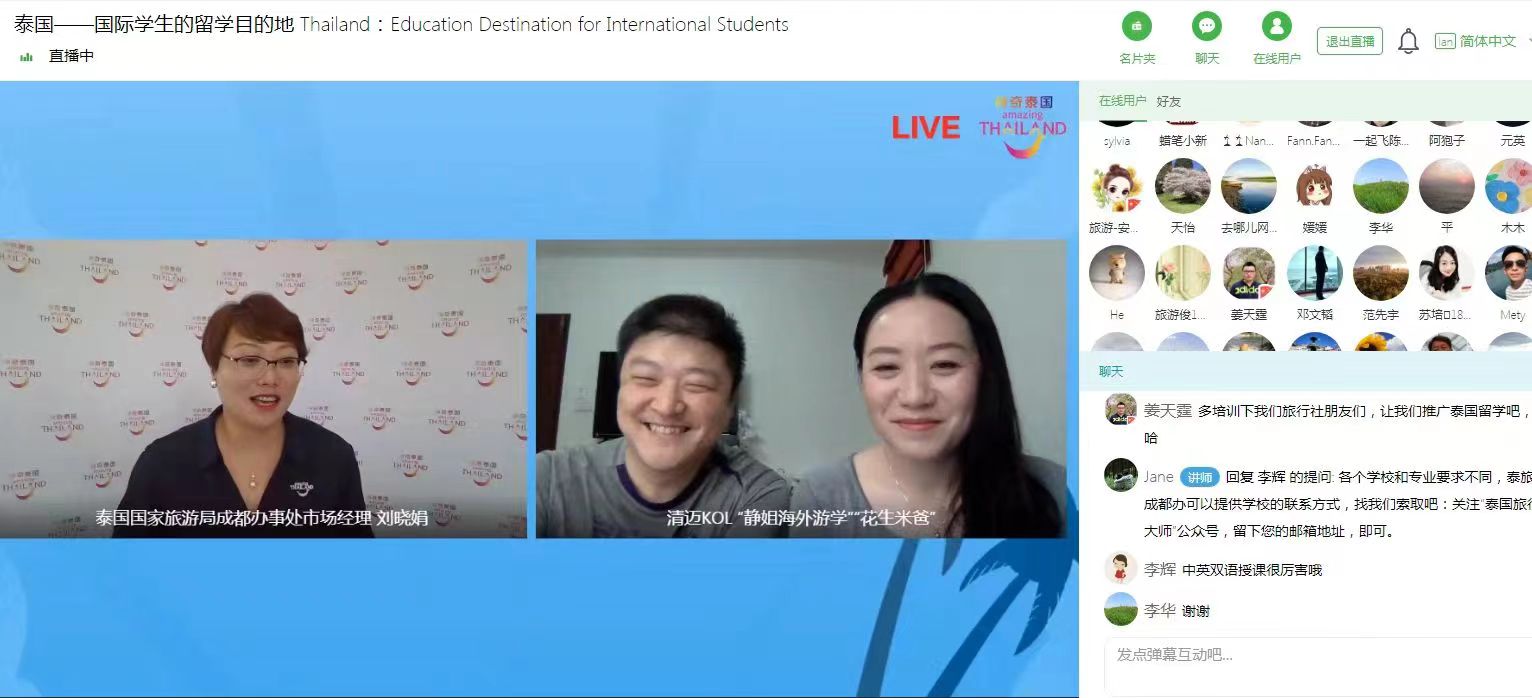
Task: Click the webinar title text at top
Action: click(x=401, y=24)
